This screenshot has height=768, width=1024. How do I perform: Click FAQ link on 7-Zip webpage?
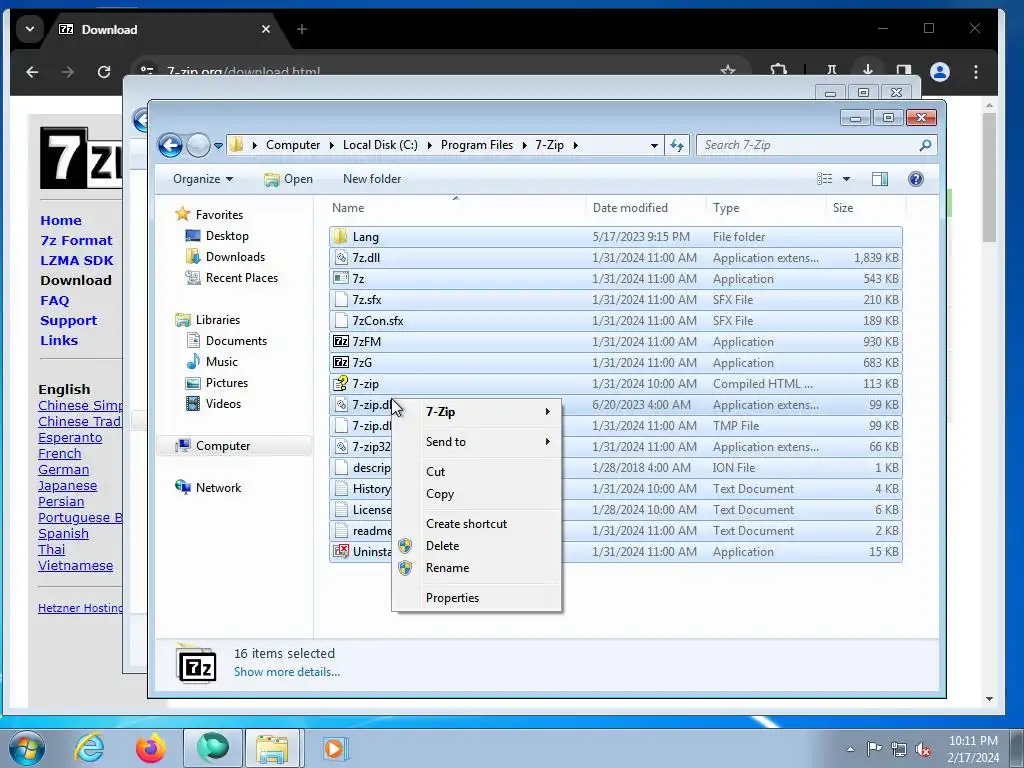coord(54,300)
